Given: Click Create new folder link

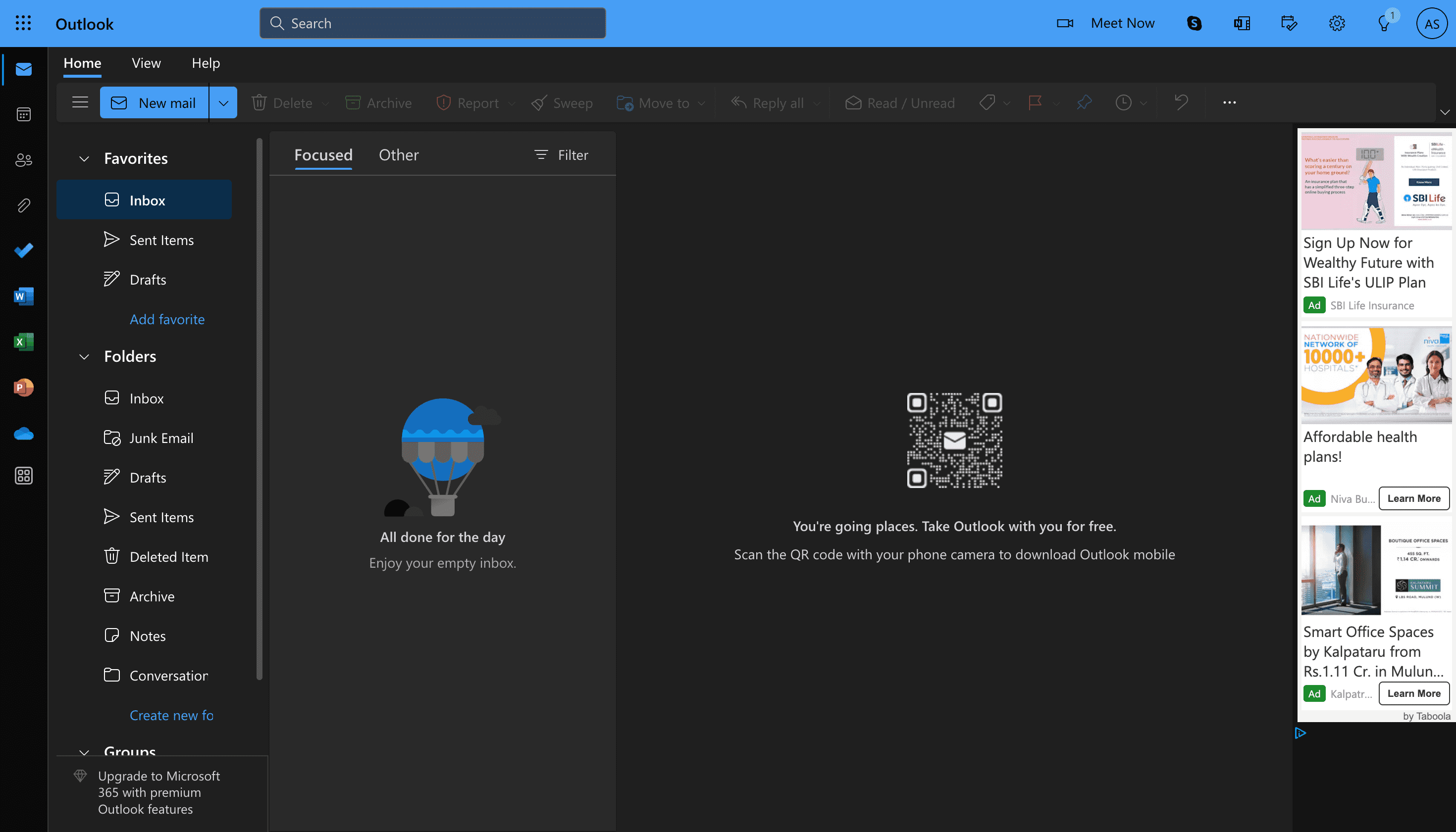Looking at the screenshot, I should pos(170,714).
